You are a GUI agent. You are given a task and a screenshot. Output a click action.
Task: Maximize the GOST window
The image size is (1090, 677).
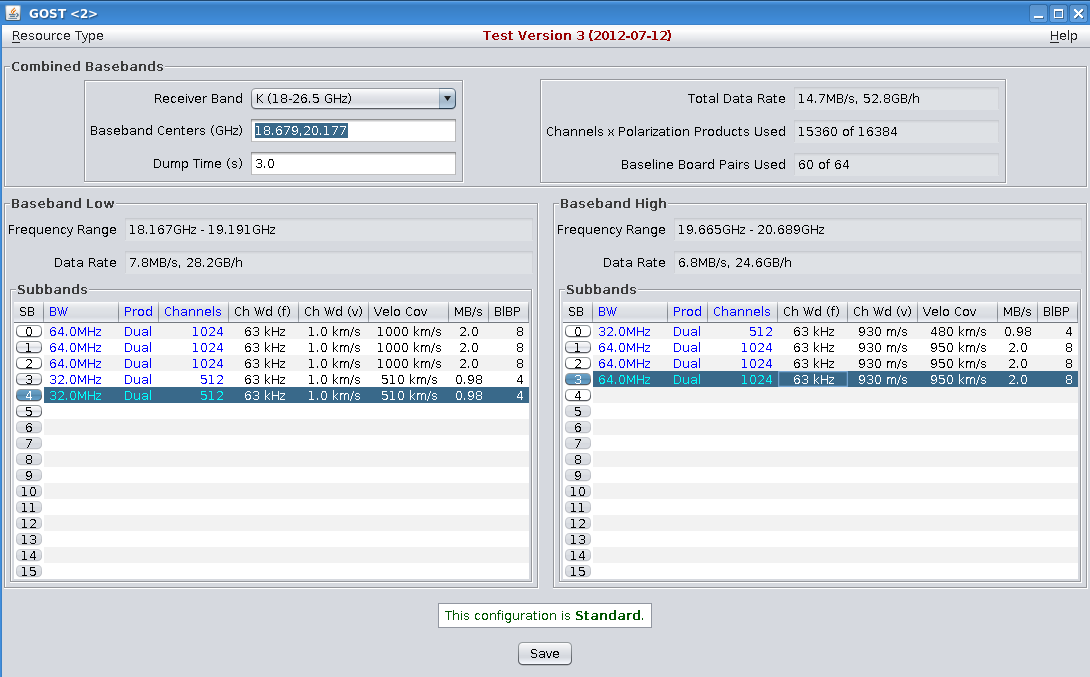point(1058,13)
